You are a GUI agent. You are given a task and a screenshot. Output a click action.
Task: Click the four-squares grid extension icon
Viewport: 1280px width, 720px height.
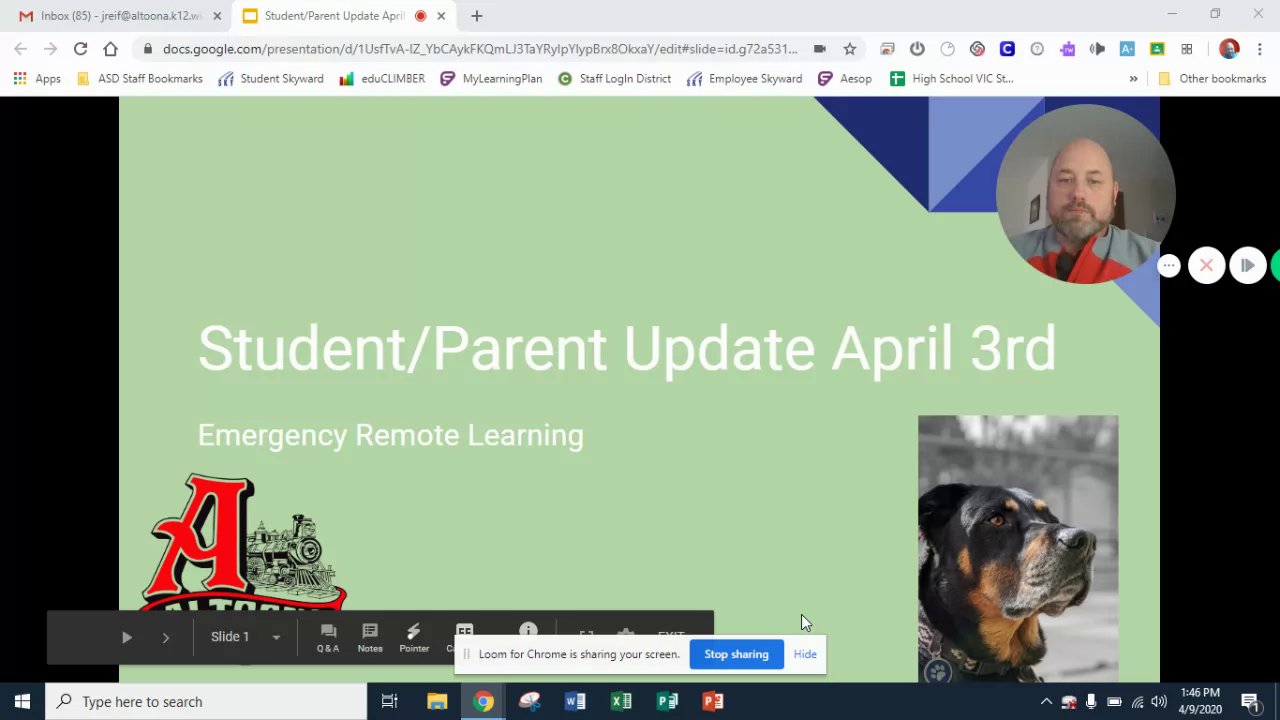click(1187, 48)
